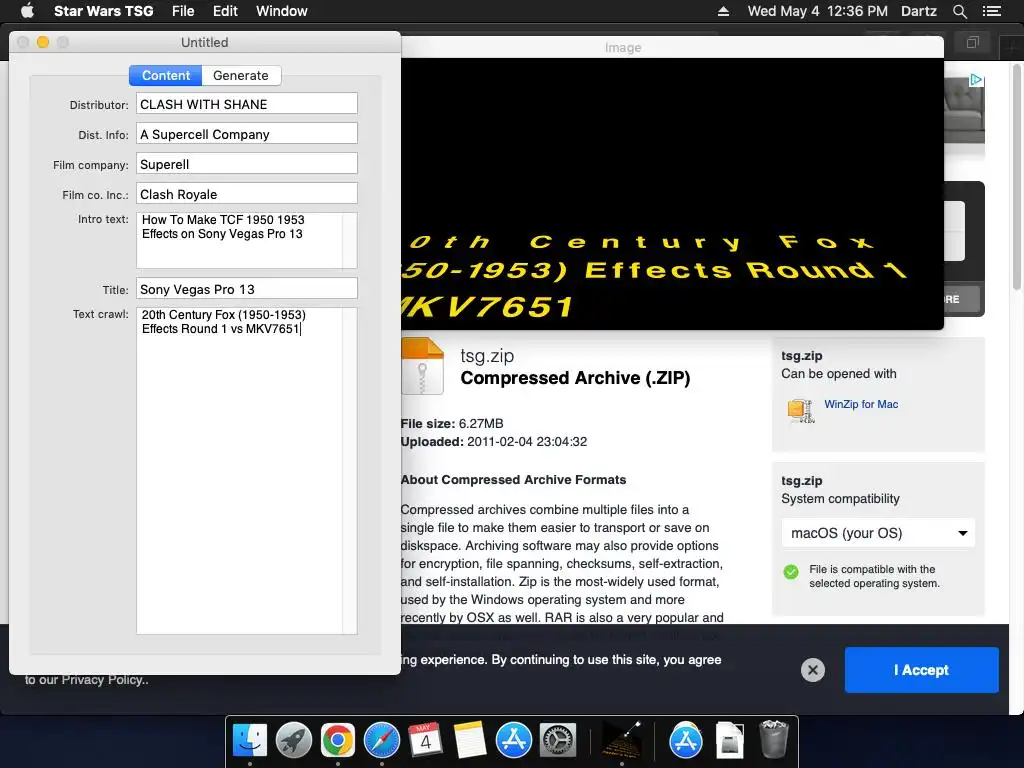1024x768 pixels.
Task: Open App Store icon beside Notes
Action: (x=513, y=741)
